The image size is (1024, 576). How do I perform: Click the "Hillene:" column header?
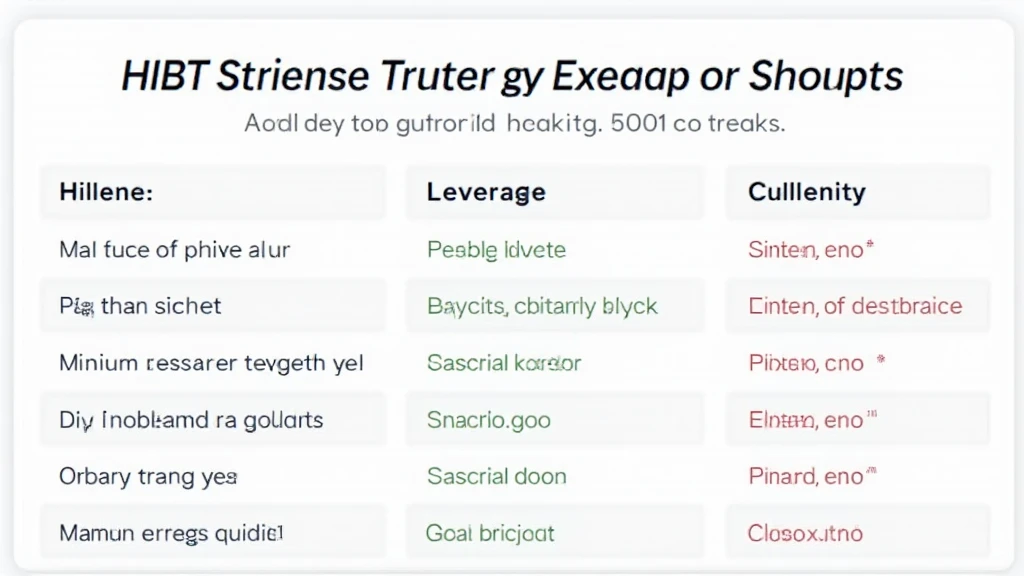106,192
